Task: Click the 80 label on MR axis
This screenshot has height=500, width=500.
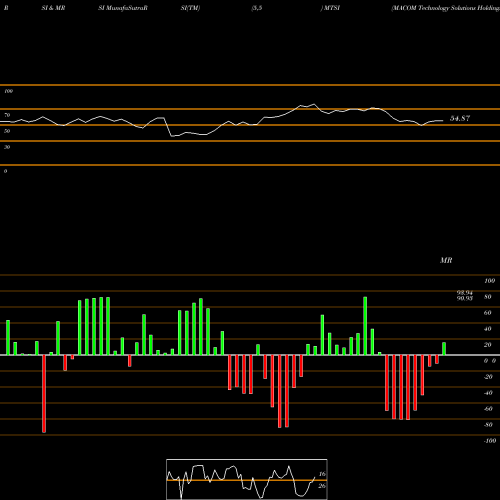Action: tap(487, 297)
